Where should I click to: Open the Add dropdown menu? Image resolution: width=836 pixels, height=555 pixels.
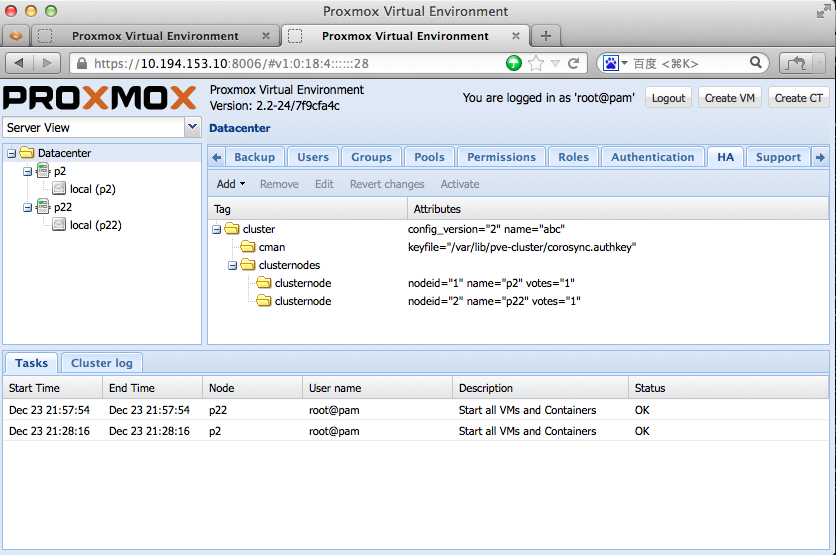pyautogui.click(x=231, y=184)
